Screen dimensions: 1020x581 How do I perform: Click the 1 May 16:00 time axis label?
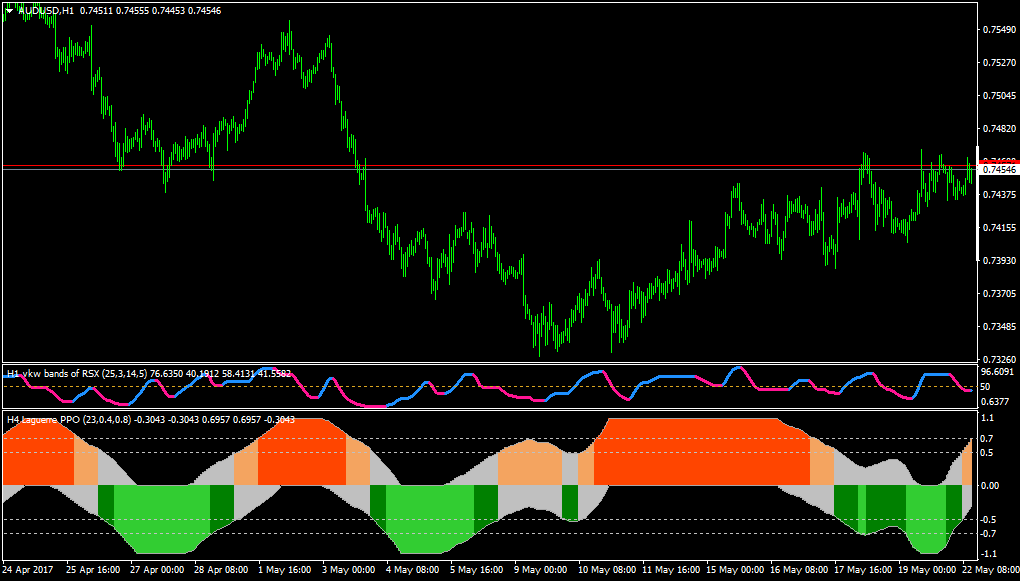point(287,569)
